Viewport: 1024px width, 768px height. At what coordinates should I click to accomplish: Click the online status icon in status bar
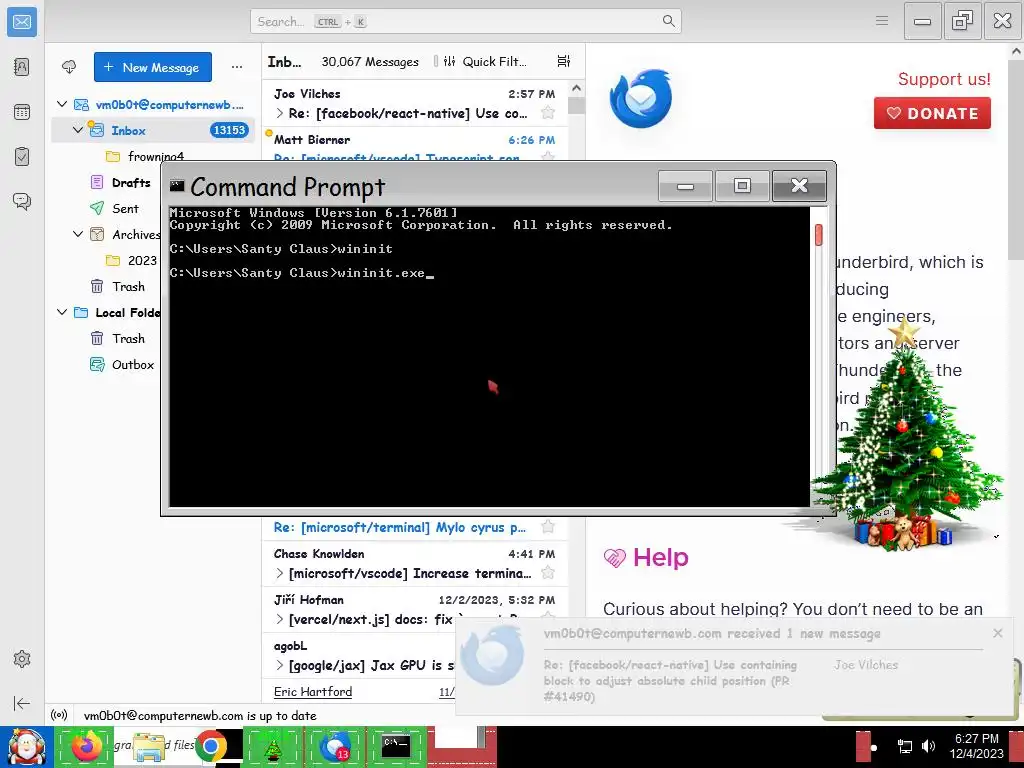click(x=59, y=715)
